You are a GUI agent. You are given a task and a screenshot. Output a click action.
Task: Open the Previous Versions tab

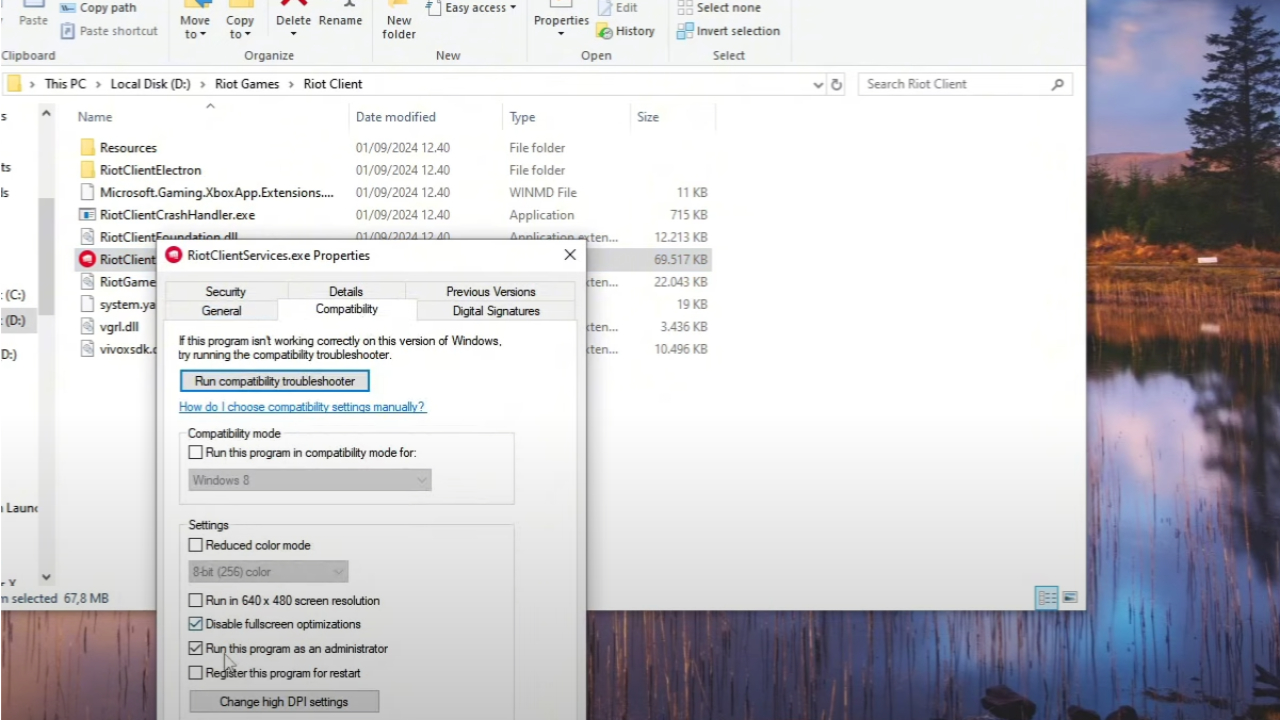(491, 291)
